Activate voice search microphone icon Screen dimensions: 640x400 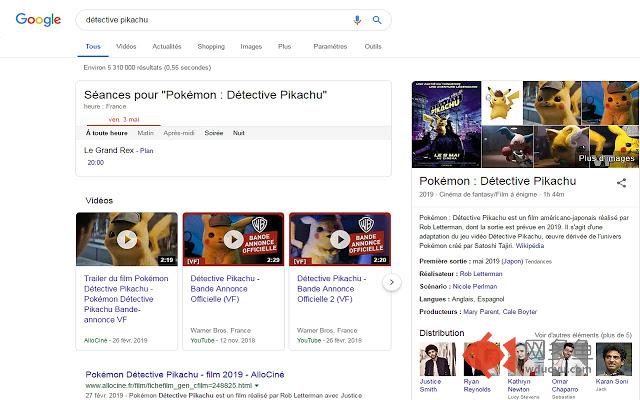click(x=357, y=20)
